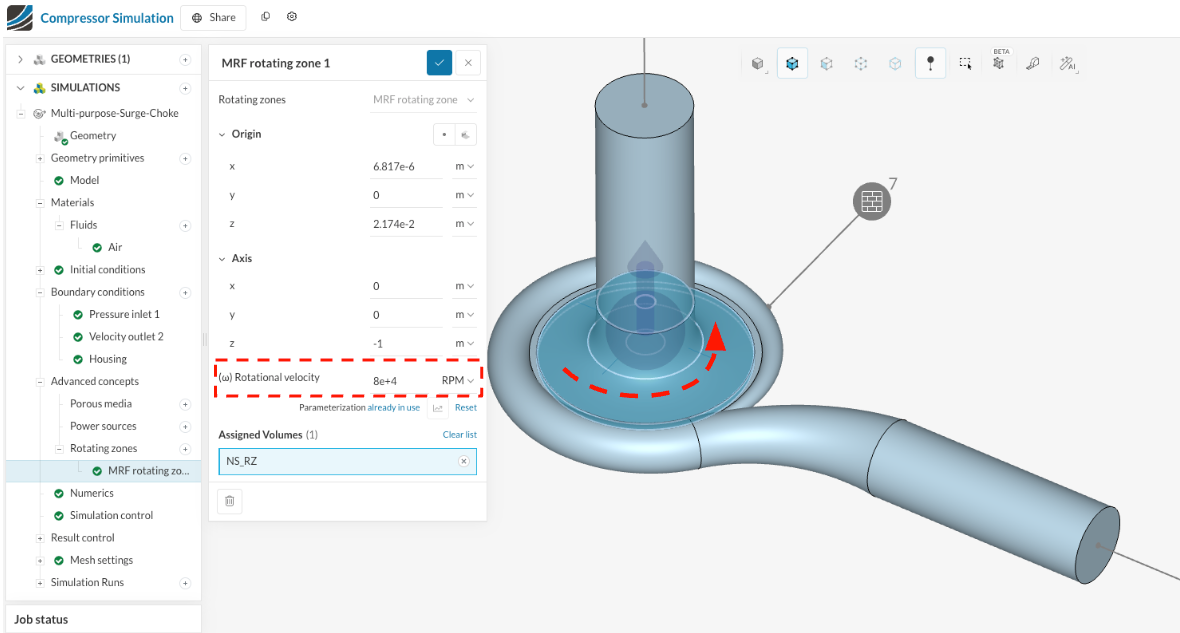The image size is (1180, 633).
Task: Select Pressure inlet 1 boundary condition
Action: coord(124,315)
